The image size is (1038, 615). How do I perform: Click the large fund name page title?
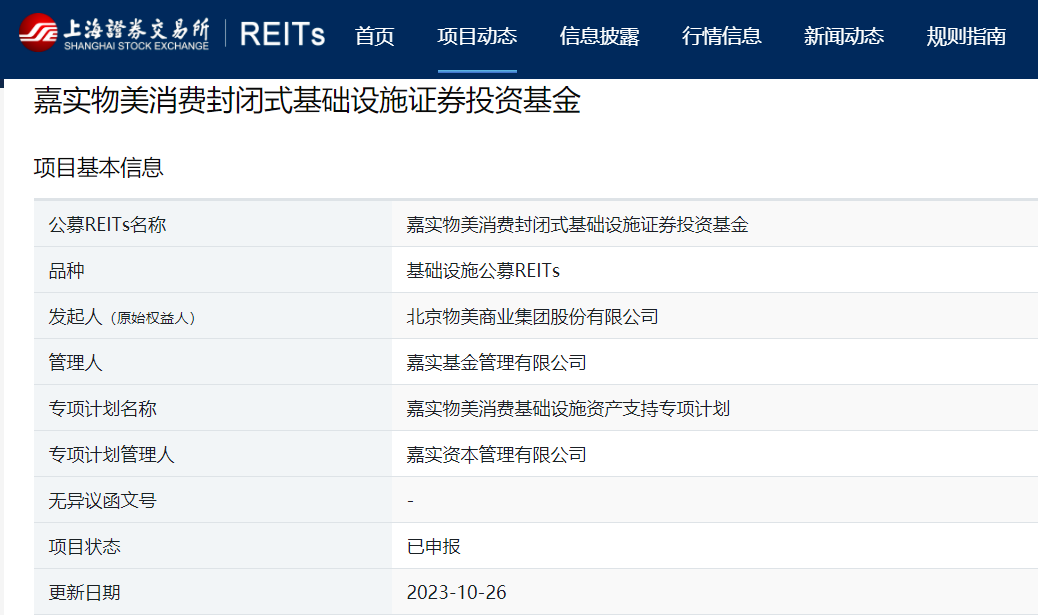(307, 102)
